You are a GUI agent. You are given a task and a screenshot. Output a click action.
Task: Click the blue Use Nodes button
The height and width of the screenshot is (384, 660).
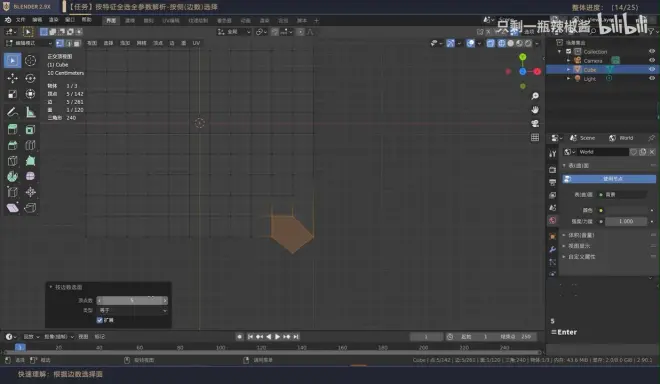tap(609, 179)
